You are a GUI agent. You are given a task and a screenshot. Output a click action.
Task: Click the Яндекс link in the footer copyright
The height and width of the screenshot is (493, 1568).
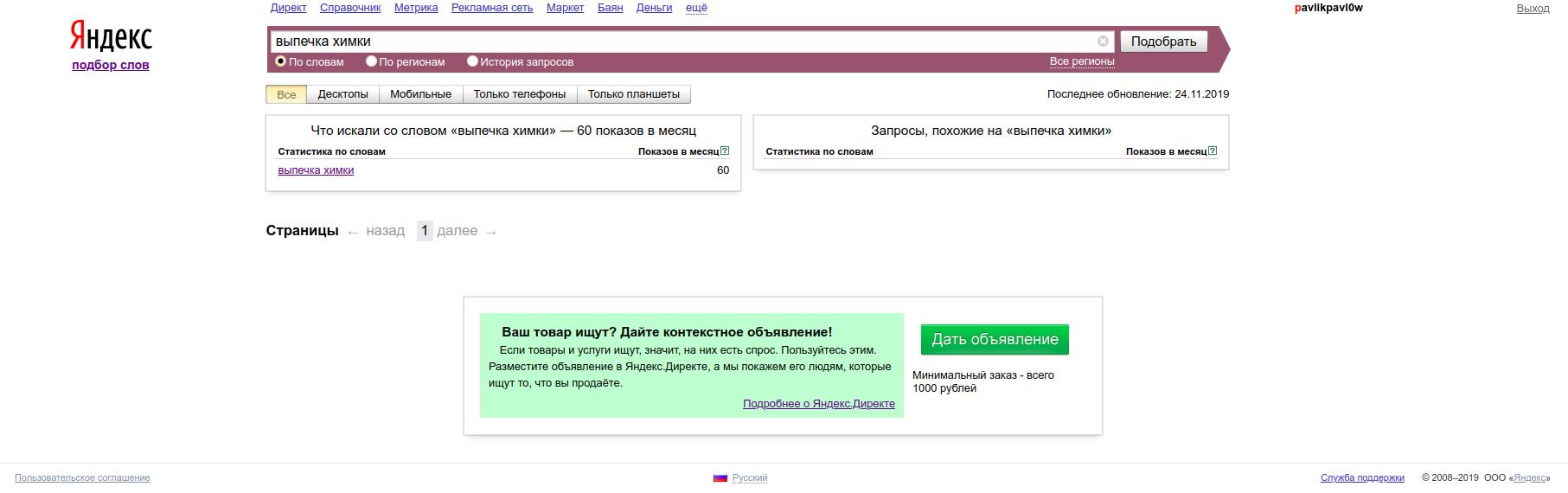(x=1531, y=477)
